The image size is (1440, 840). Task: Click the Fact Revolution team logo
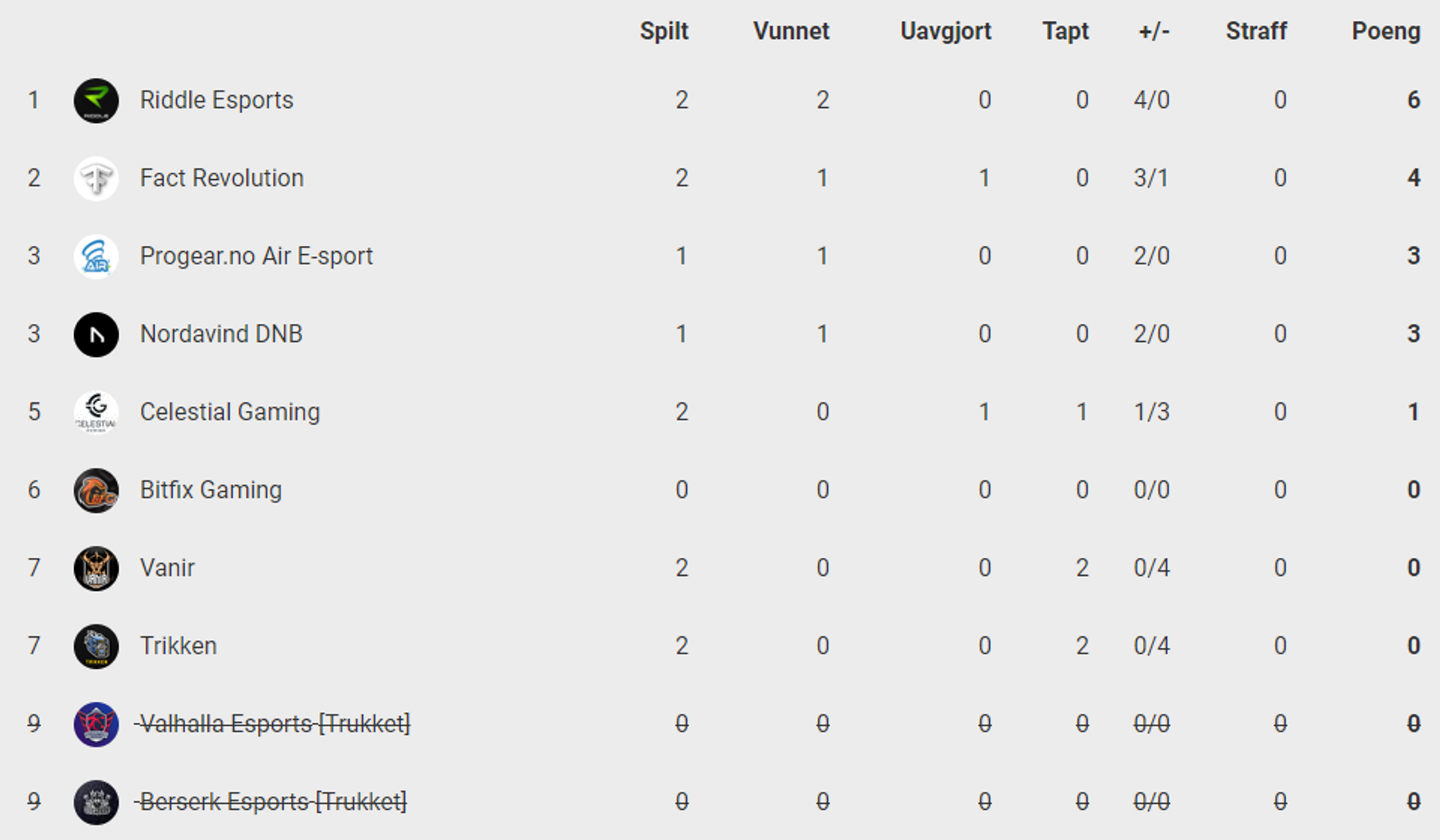[96, 179]
